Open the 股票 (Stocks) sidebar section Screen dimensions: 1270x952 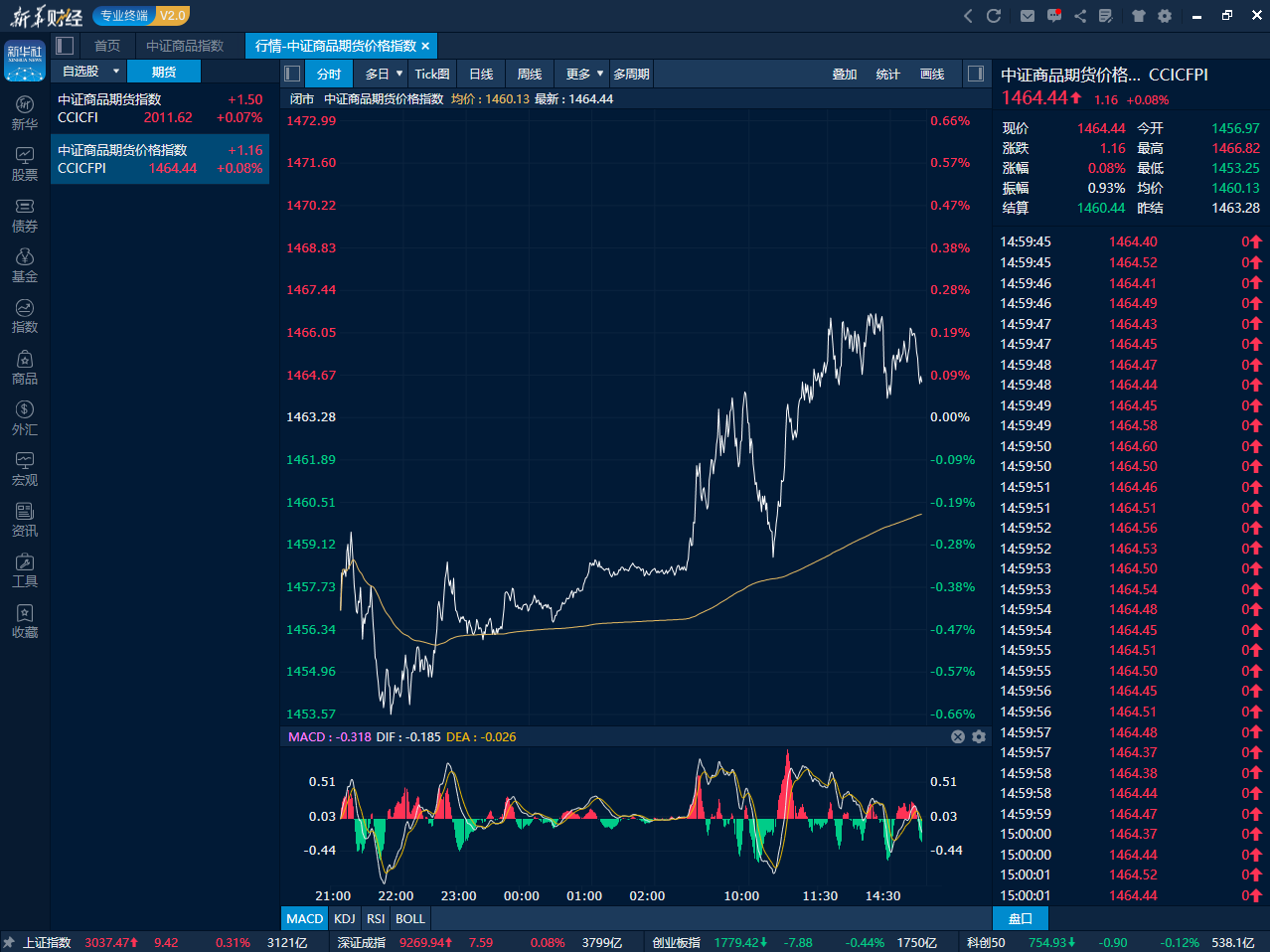click(x=25, y=164)
